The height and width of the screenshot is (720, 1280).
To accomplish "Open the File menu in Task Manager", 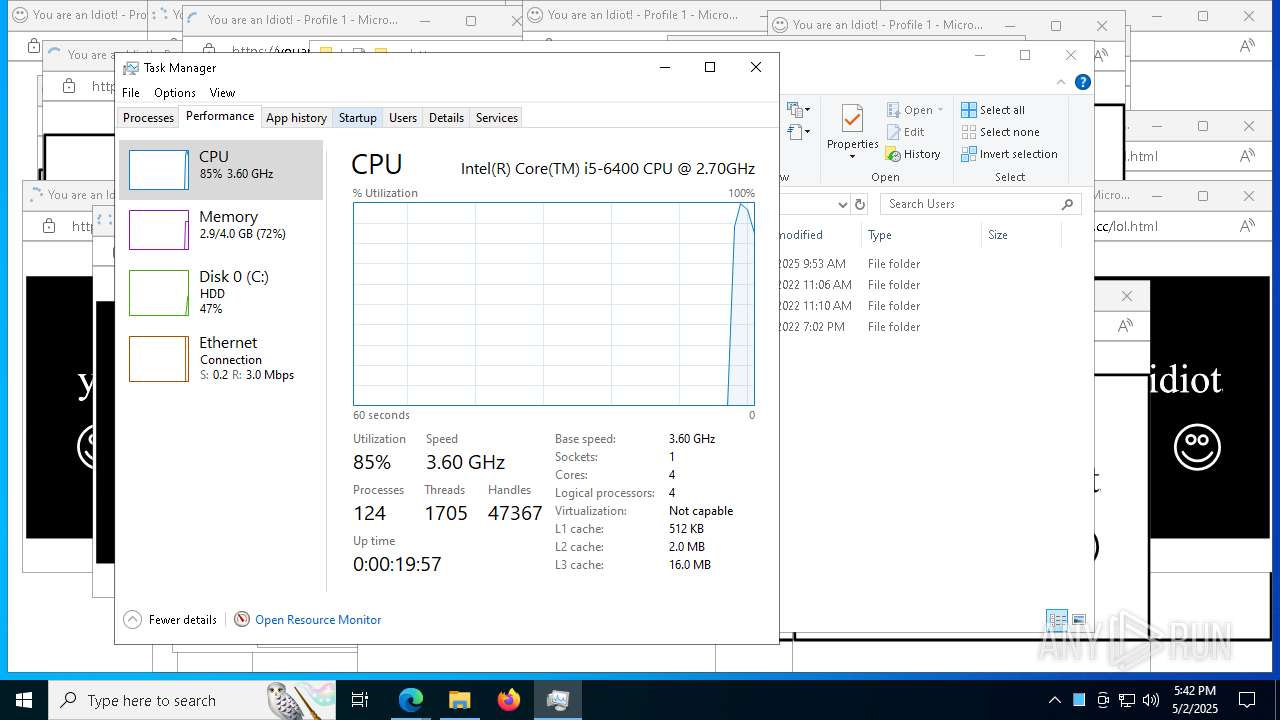I will (x=131, y=92).
